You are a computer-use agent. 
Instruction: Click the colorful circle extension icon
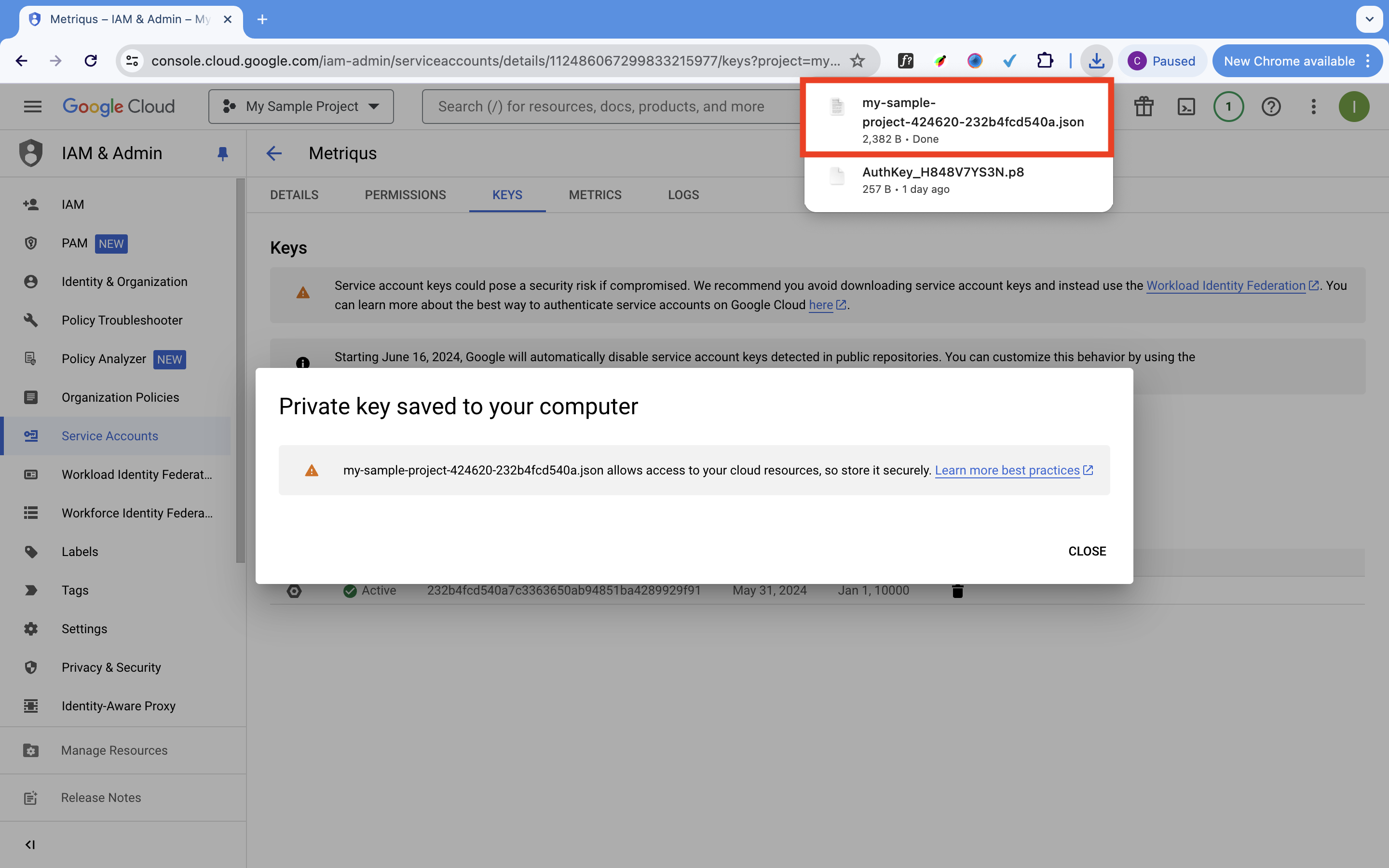975,61
